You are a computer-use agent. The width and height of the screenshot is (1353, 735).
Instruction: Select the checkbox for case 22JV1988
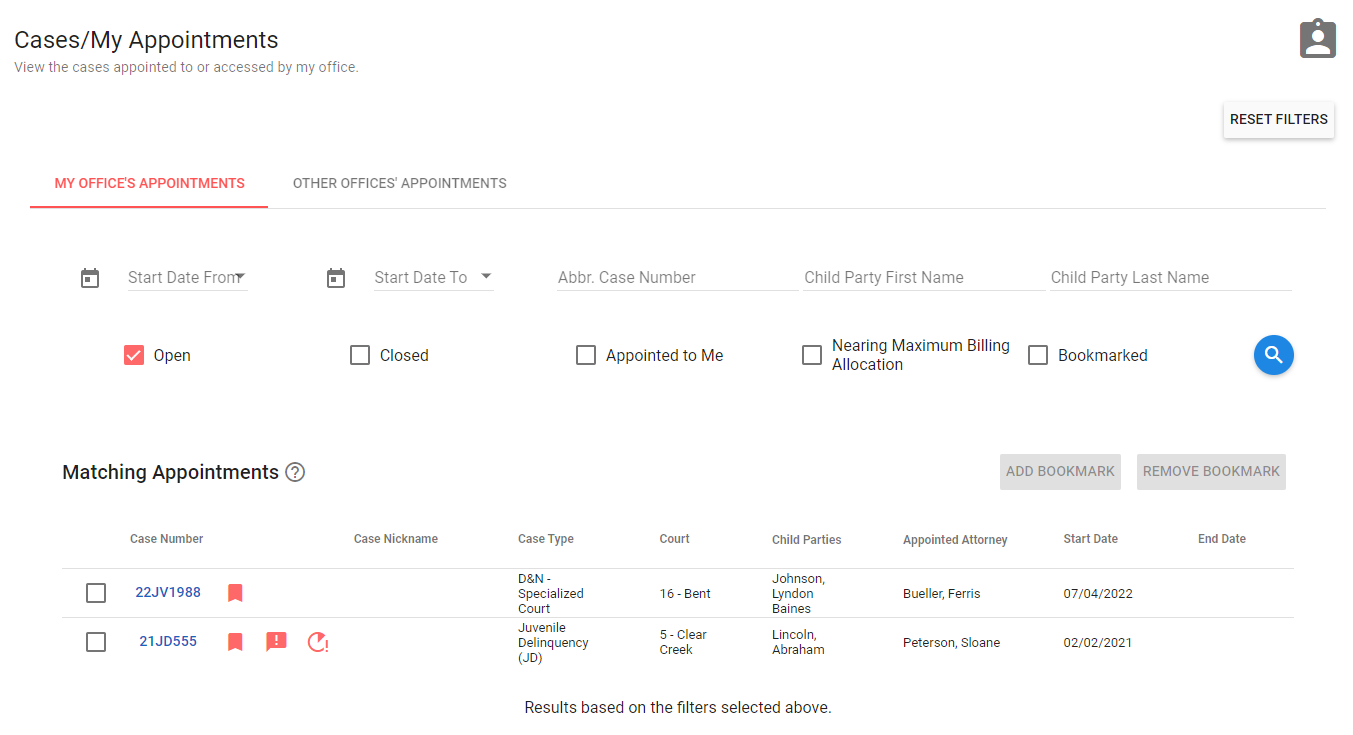point(95,592)
